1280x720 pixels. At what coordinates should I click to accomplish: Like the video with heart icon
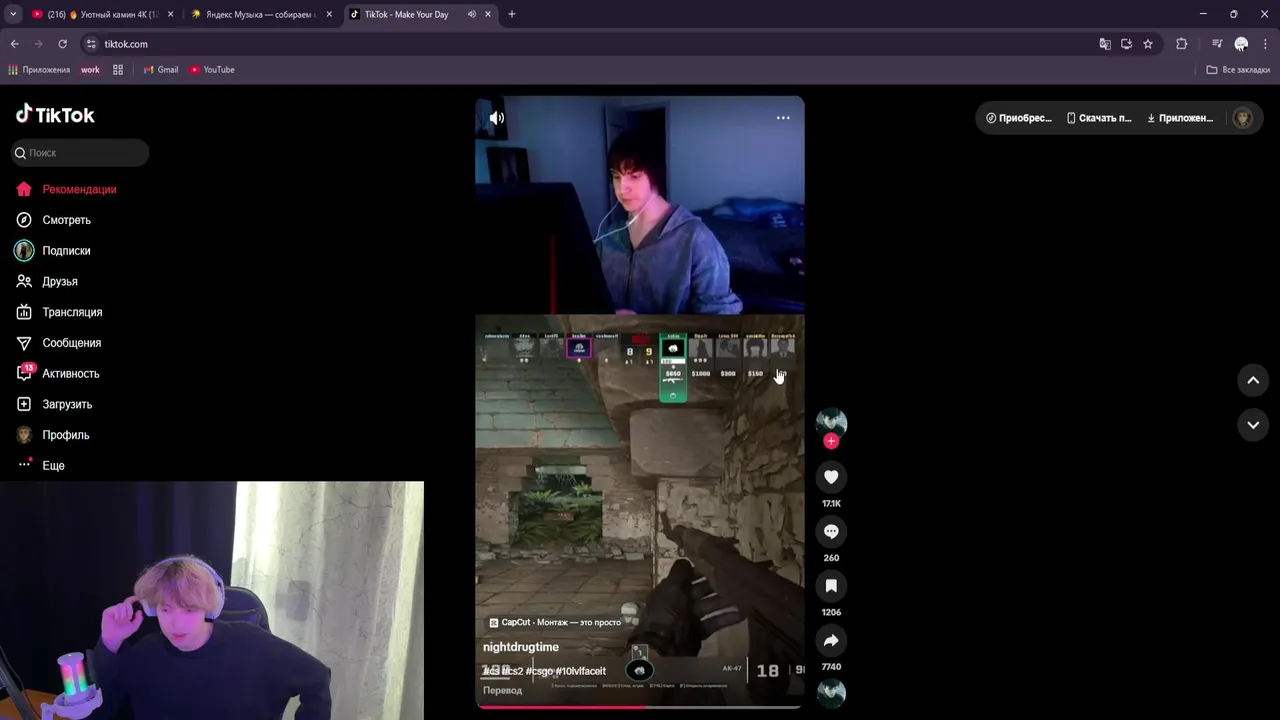831,477
